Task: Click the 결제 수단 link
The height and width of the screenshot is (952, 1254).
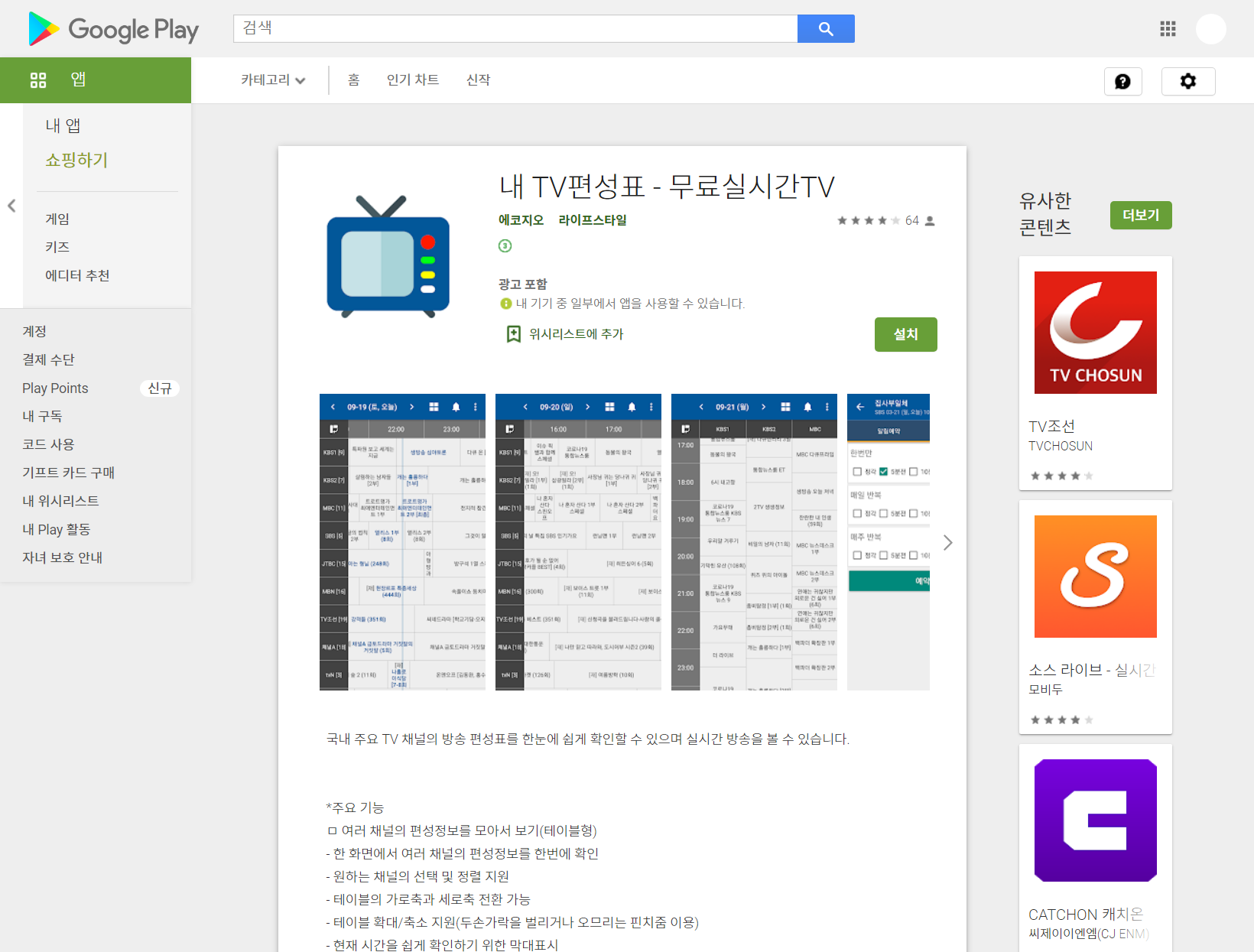Action: (x=48, y=359)
